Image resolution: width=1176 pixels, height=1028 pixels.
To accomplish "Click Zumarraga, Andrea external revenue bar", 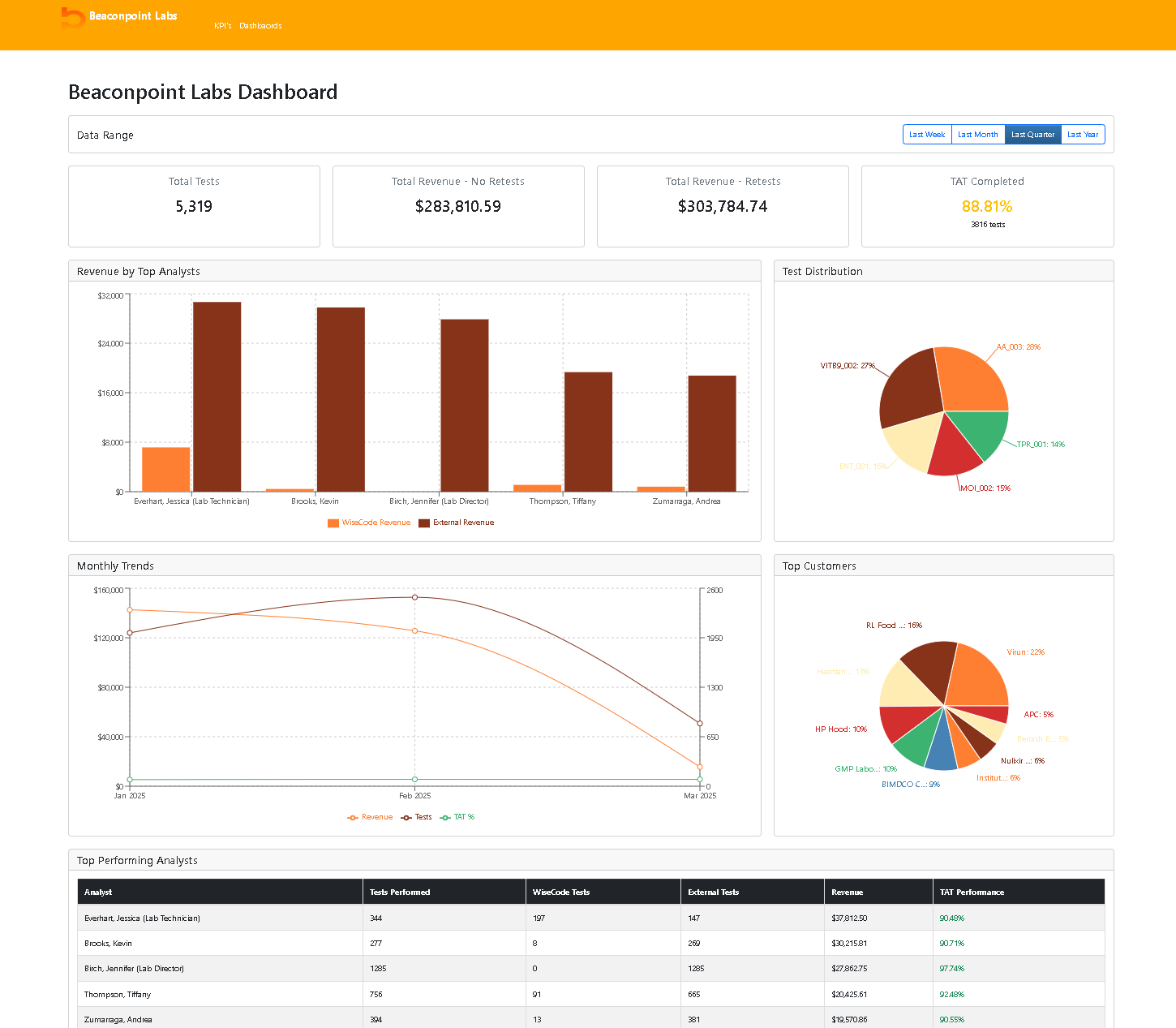I will click(712, 433).
